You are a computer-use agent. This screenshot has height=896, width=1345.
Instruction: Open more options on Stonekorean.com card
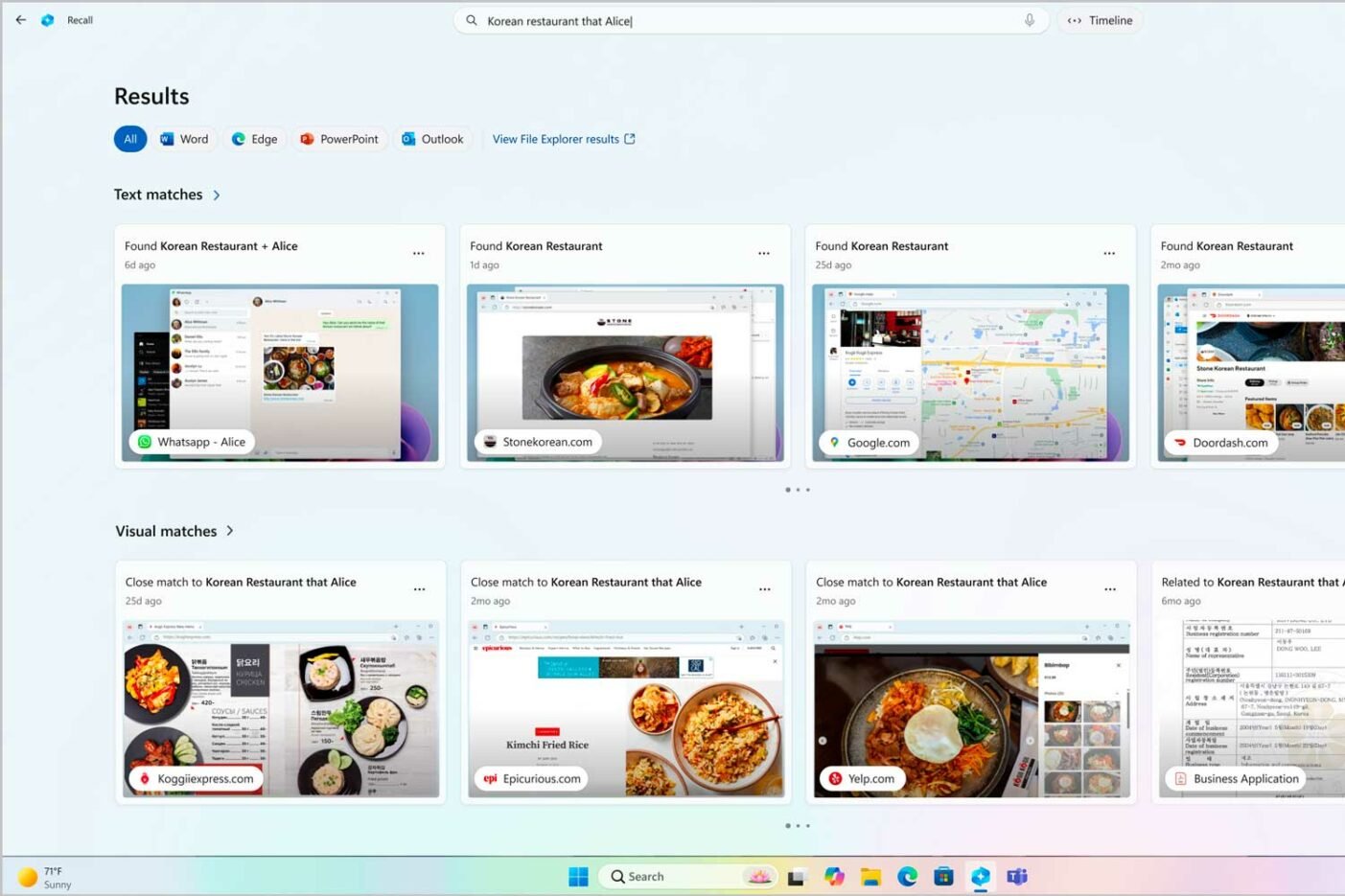[x=764, y=254]
